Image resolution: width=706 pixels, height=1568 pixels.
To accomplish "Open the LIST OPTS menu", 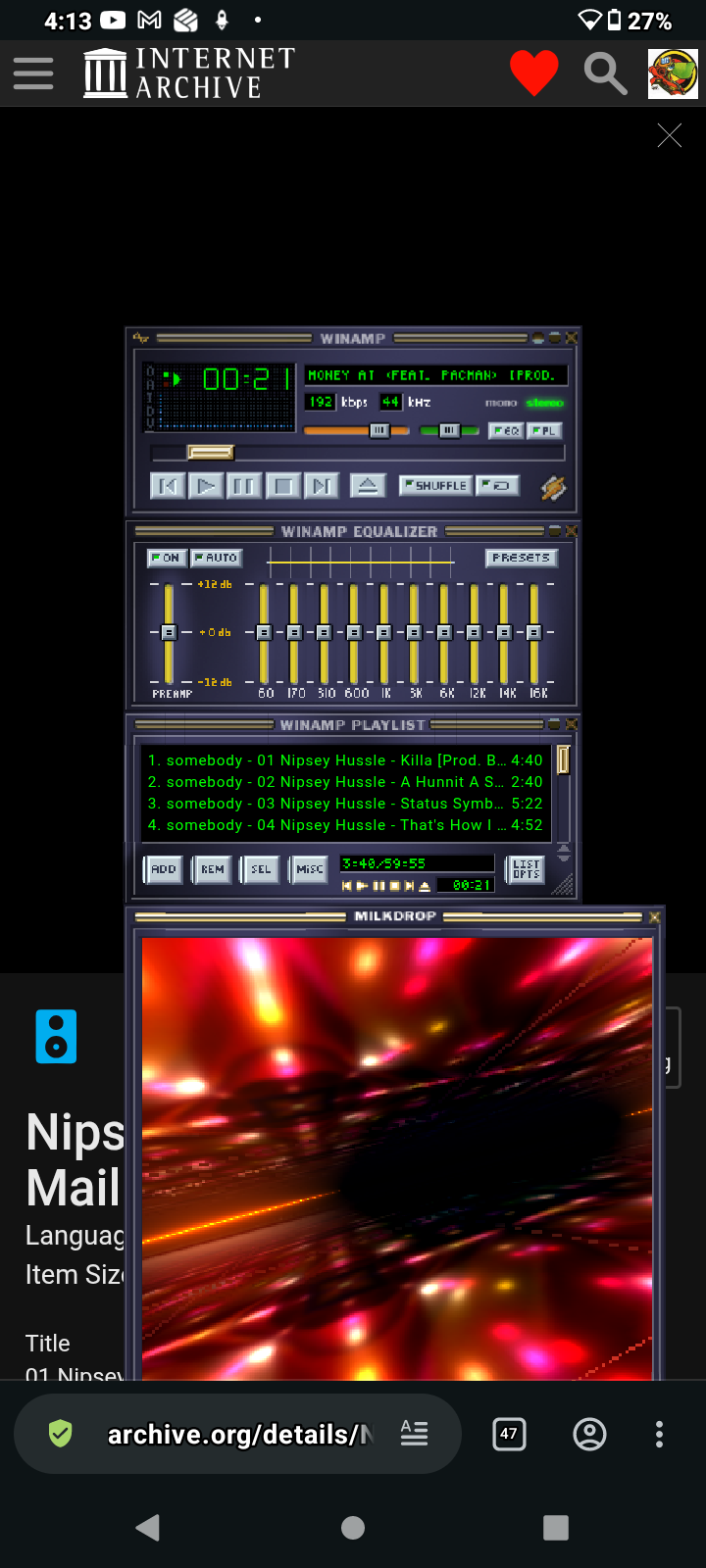I will click(527, 869).
